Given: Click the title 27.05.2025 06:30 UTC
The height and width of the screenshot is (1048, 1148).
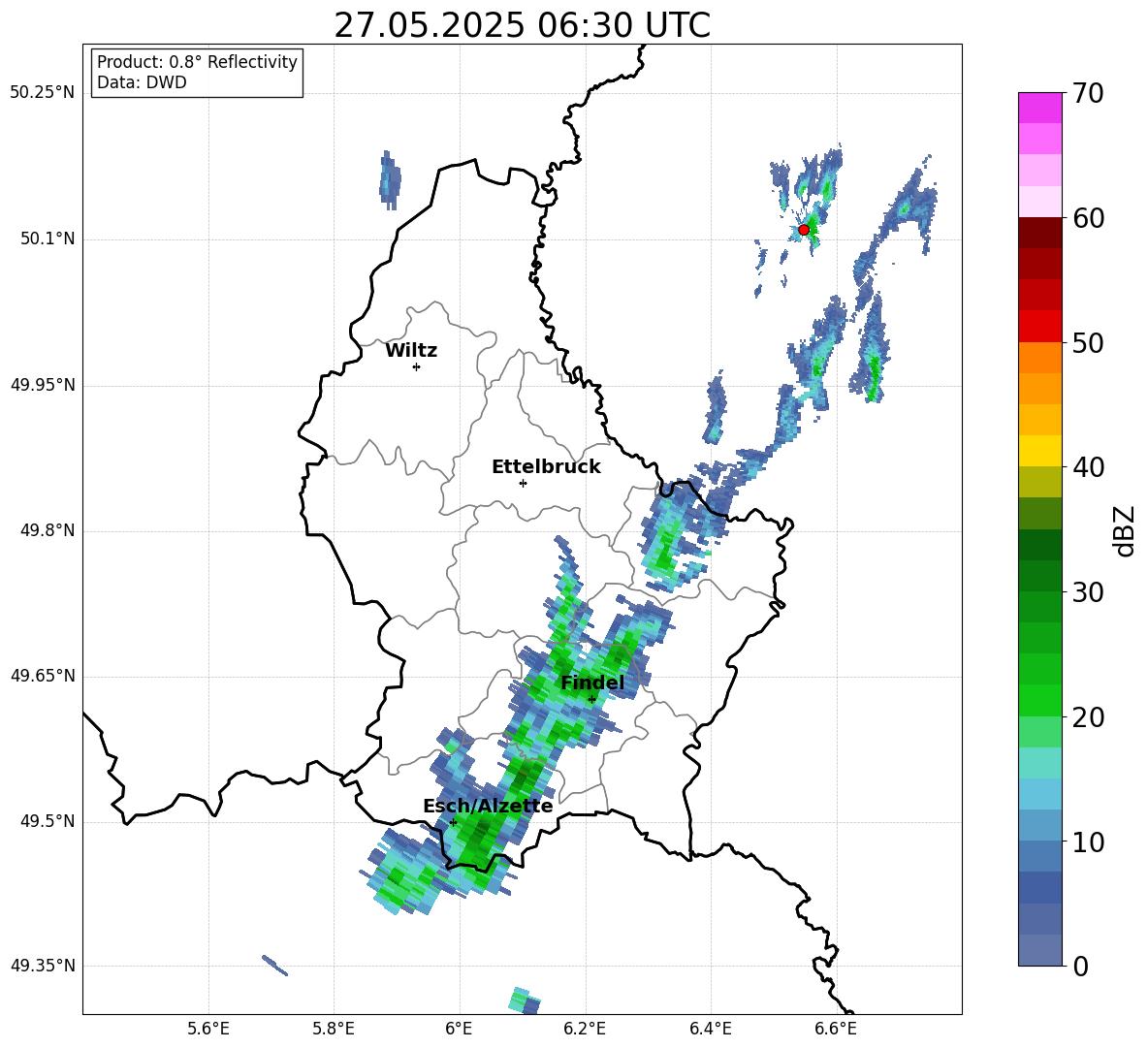Looking at the screenshot, I should (x=522, y=25).
